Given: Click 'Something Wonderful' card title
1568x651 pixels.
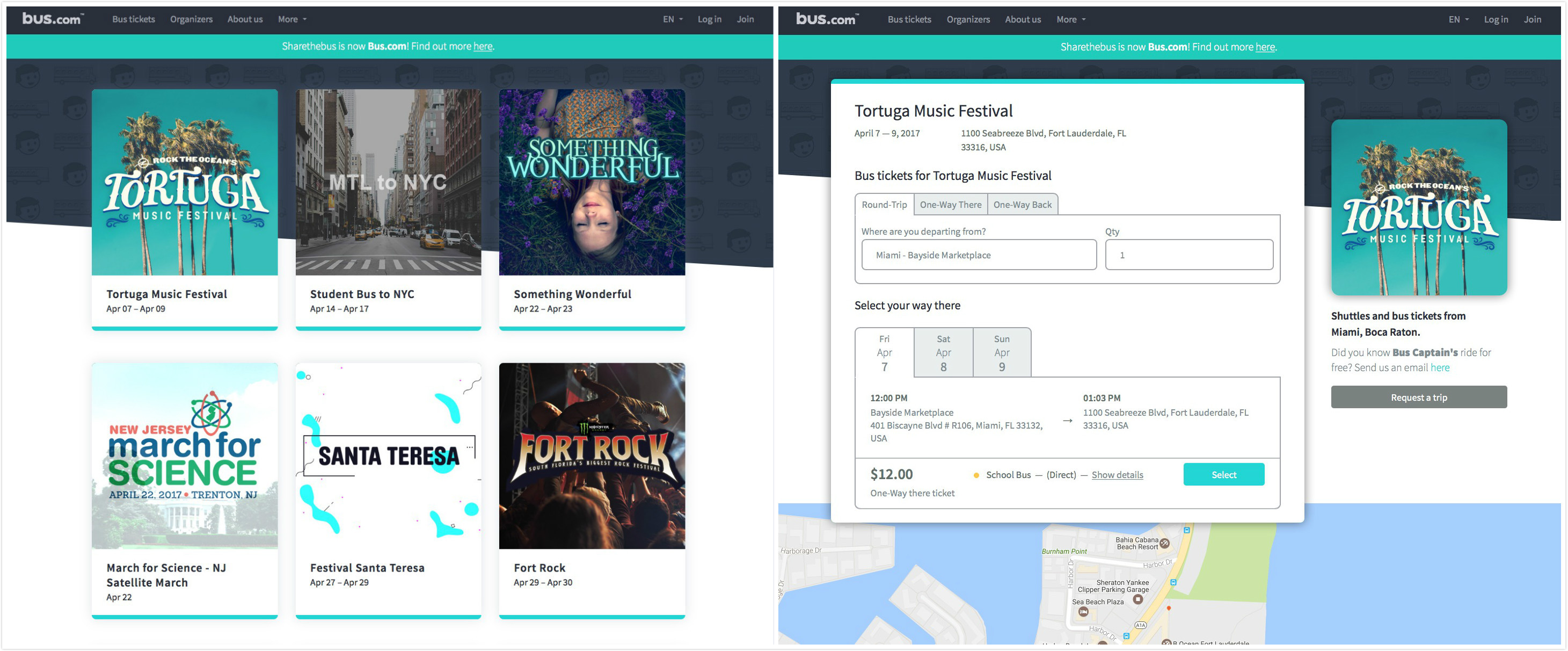Looking at the screenshot, I should (572, 294).
